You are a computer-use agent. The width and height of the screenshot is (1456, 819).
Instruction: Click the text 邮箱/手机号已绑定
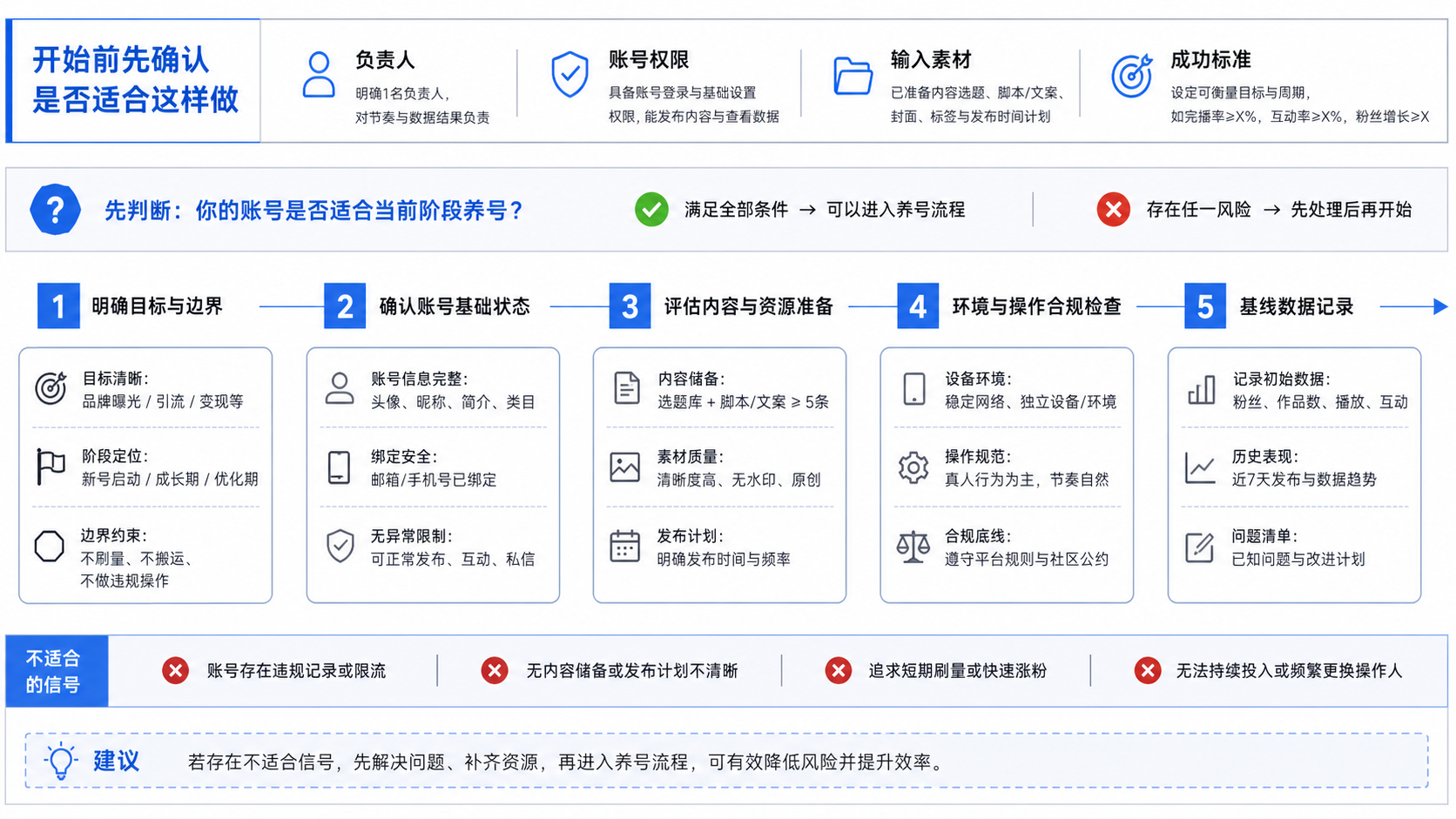click(x=434, y=480)
